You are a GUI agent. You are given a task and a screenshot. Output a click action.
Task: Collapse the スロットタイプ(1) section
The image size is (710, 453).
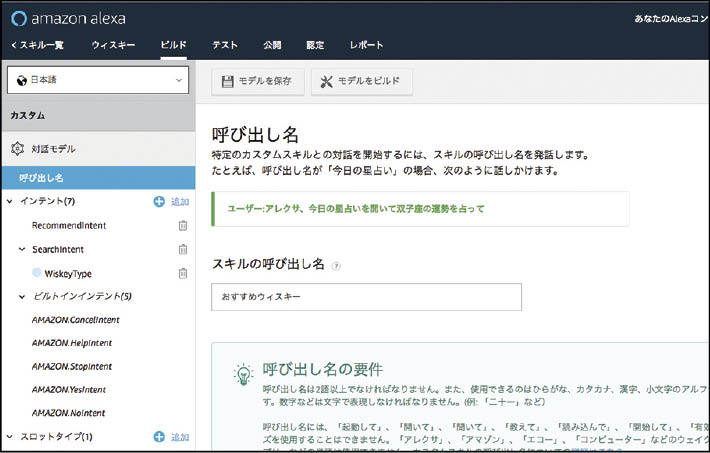point(10,437)
